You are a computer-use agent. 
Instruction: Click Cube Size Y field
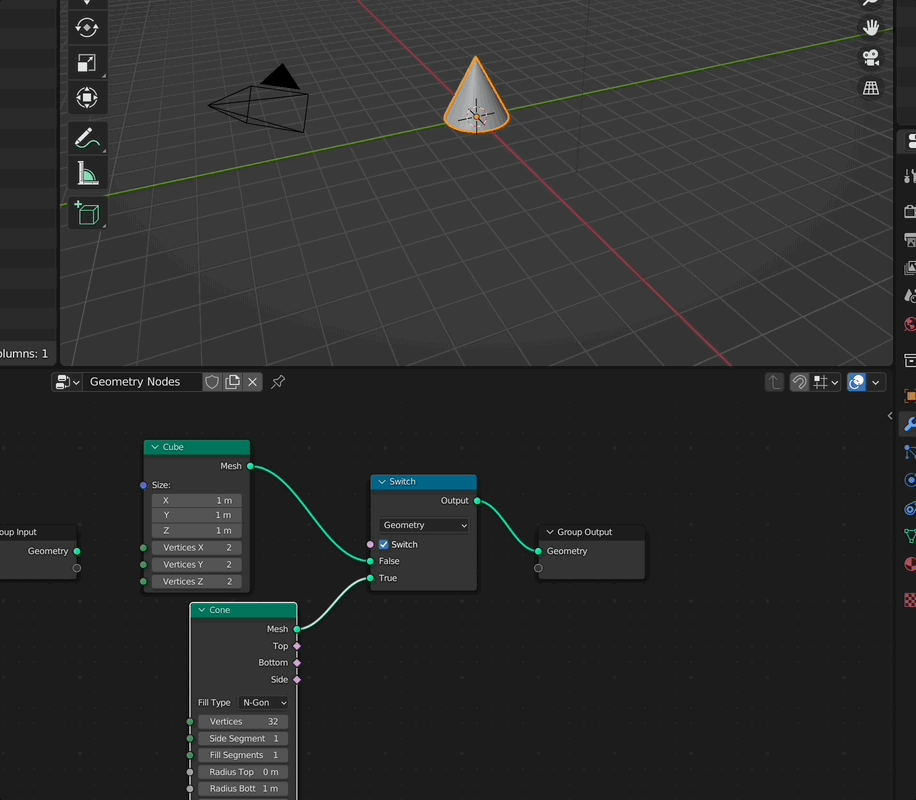click(x=196, y=515)
